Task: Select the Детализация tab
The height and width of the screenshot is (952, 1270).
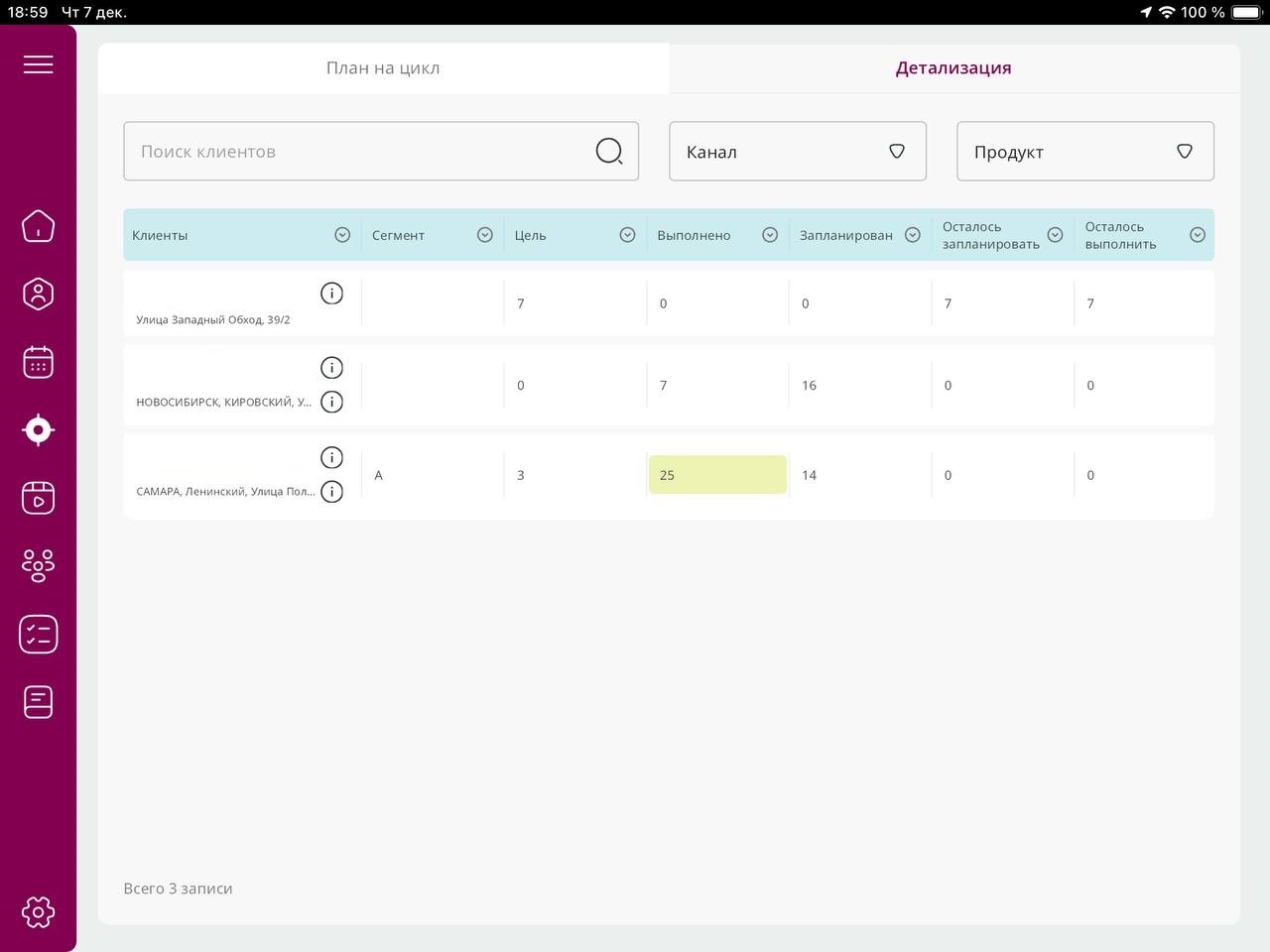Action: coord(953,68)
